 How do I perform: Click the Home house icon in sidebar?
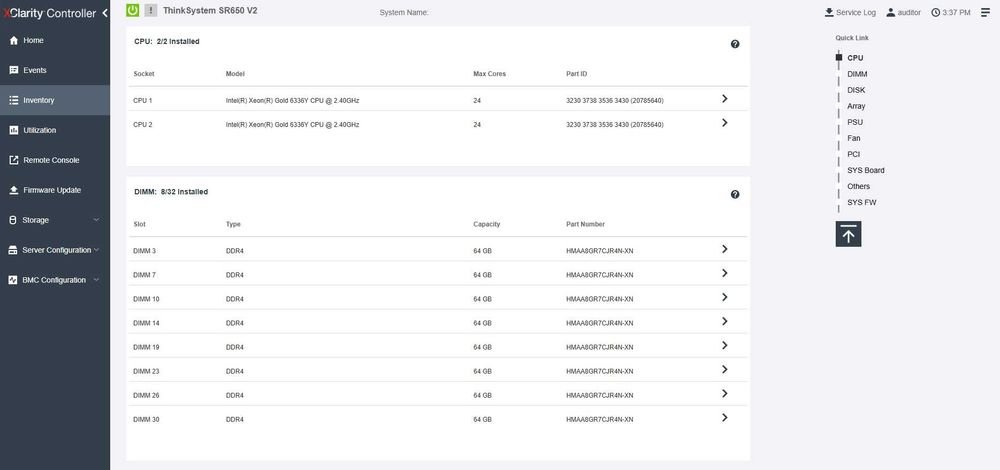(x=14, y=40)
